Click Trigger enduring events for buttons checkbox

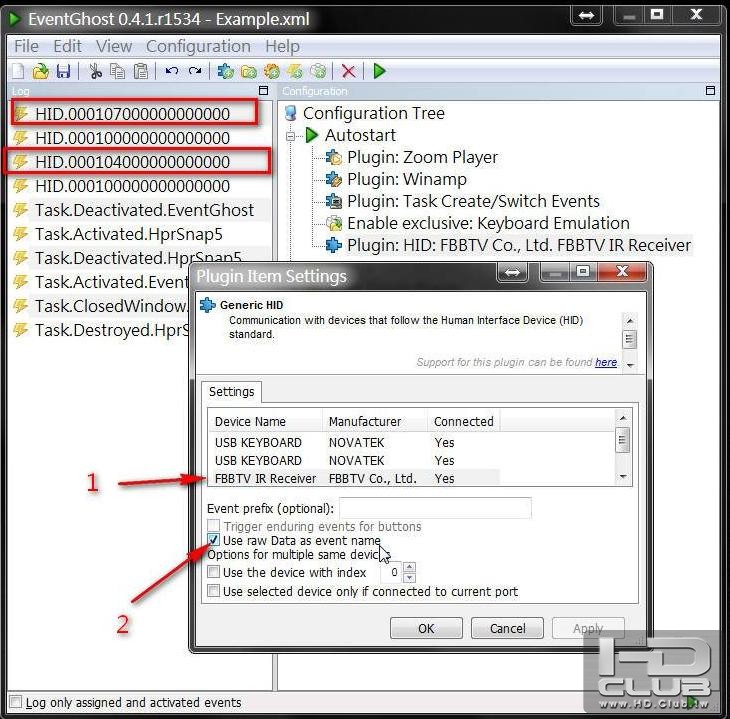coord(213,525)
